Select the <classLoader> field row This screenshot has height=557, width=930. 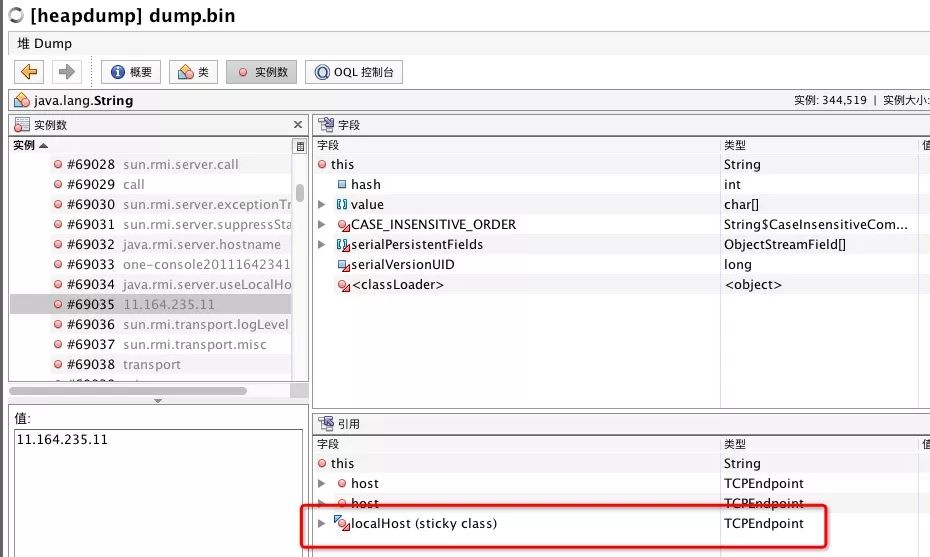pyautogui.click(x=621, y=285)
